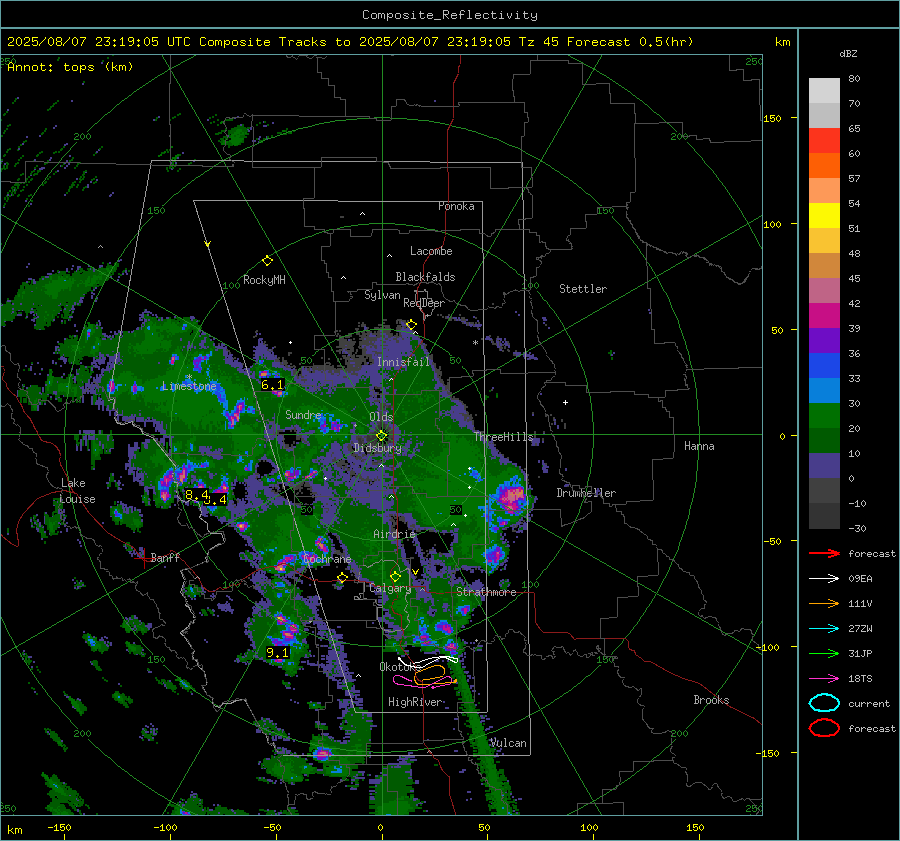The width and height of the screenshot is (900, 841).
Task: Pick the dark green 20 dBZ swatch
Action: click(824, 440)
